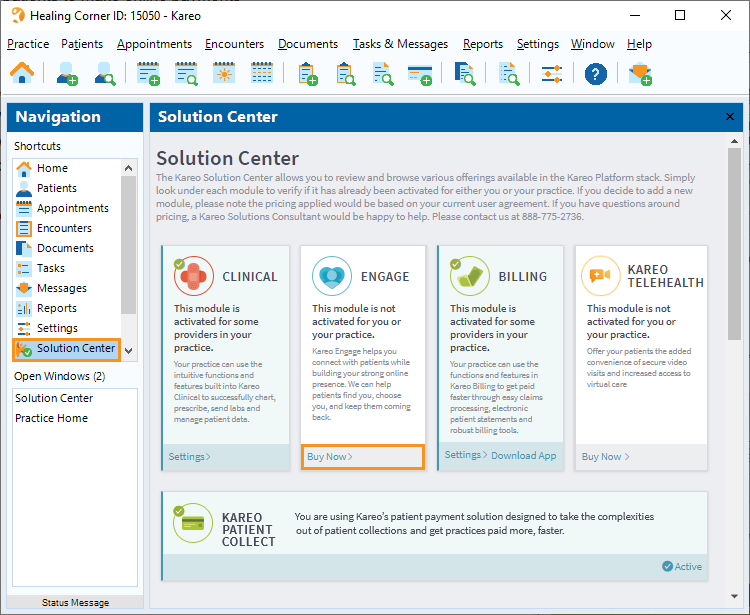Select Practice Home in Open Windows
750x615 pixels.
click(x=51, y=418)
